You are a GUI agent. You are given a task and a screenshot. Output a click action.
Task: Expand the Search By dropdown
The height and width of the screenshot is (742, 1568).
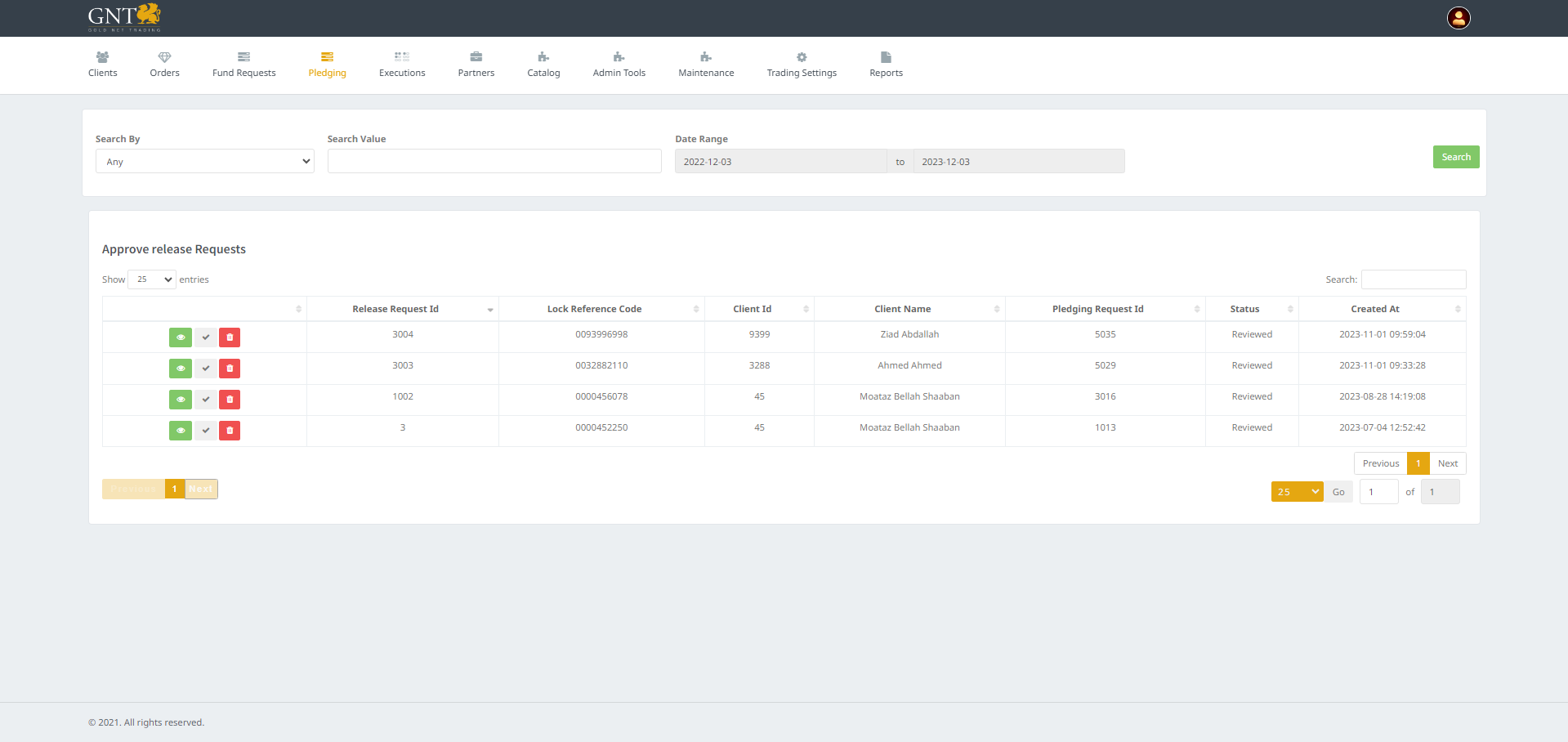click(x=204, y=162)
